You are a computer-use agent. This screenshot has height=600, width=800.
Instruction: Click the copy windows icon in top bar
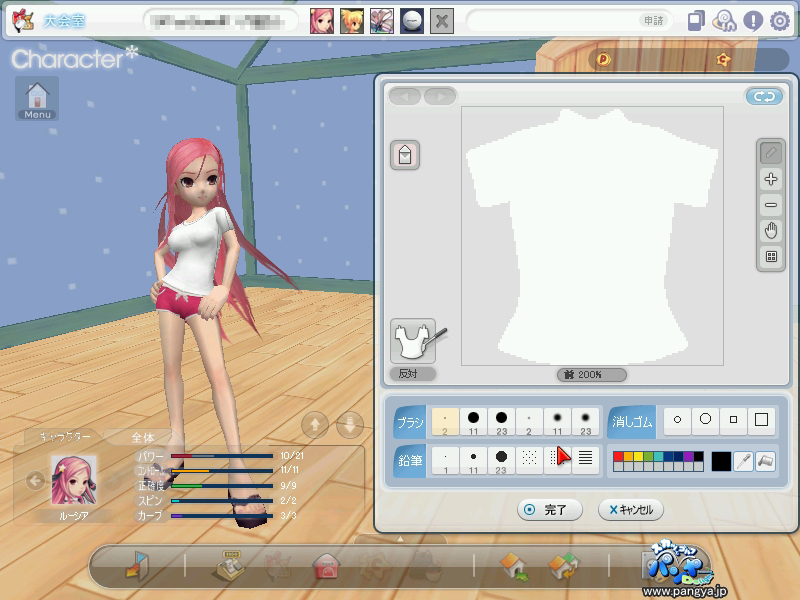696,21
